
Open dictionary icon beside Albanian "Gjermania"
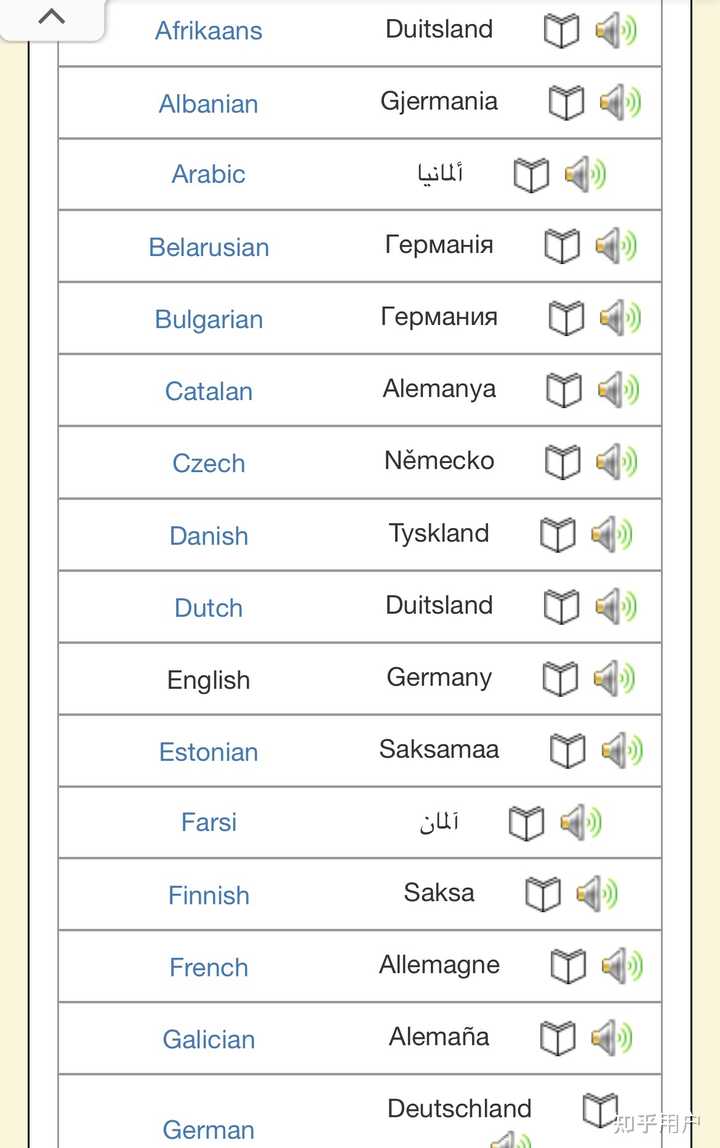point(565,102)
